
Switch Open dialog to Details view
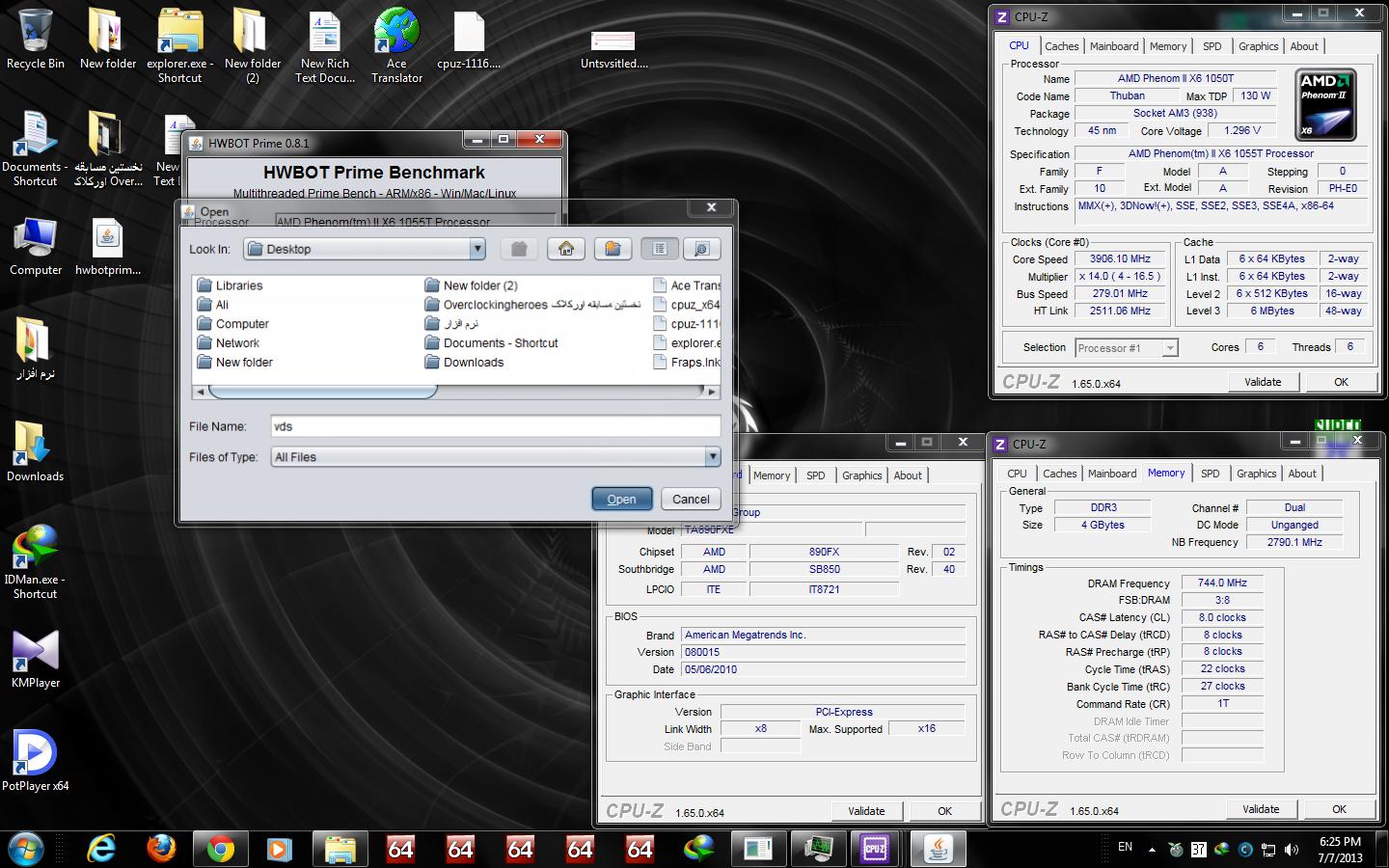click(702, 249)
